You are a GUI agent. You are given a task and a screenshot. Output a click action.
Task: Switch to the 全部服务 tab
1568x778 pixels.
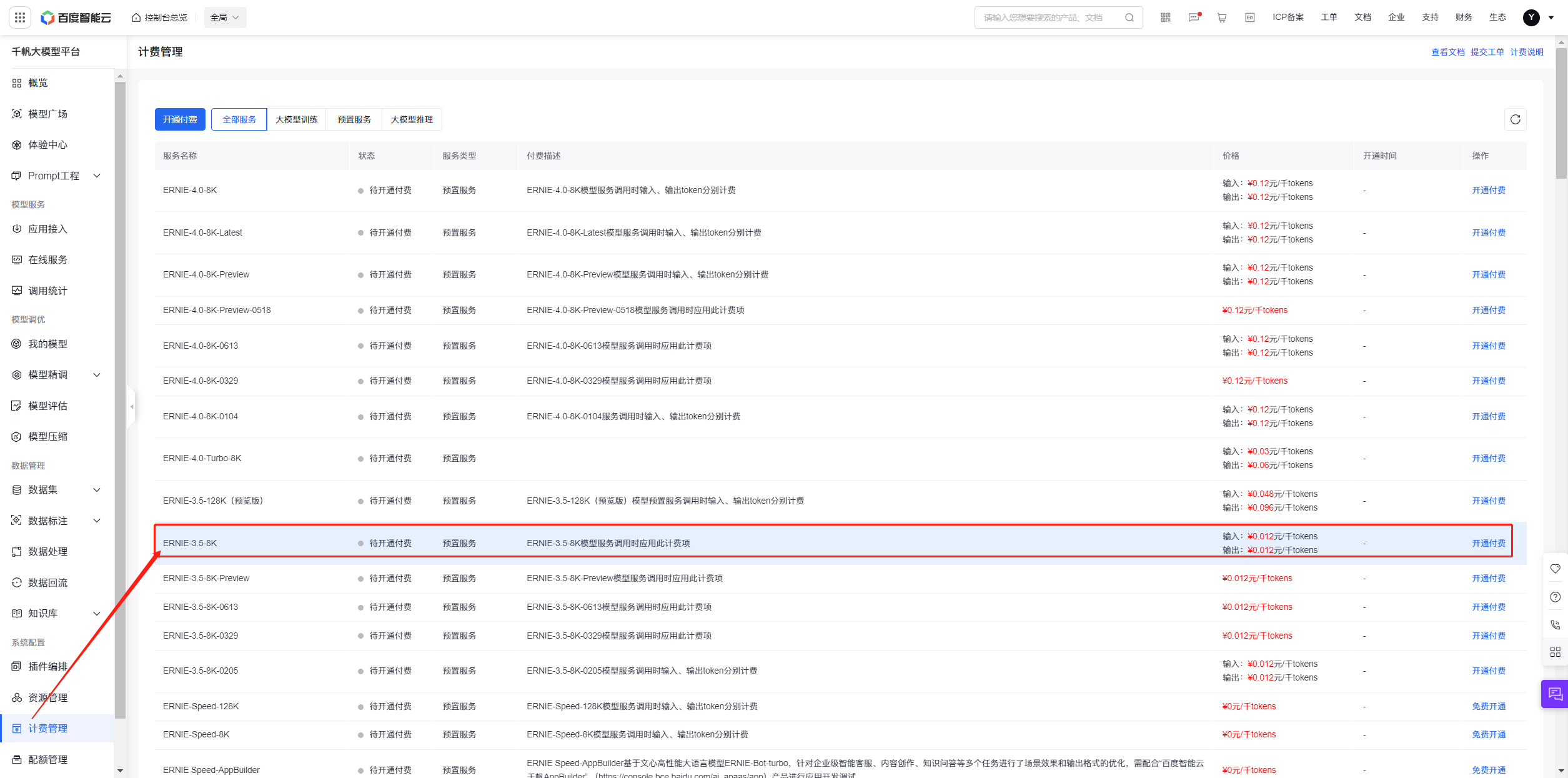coord(239,119)
